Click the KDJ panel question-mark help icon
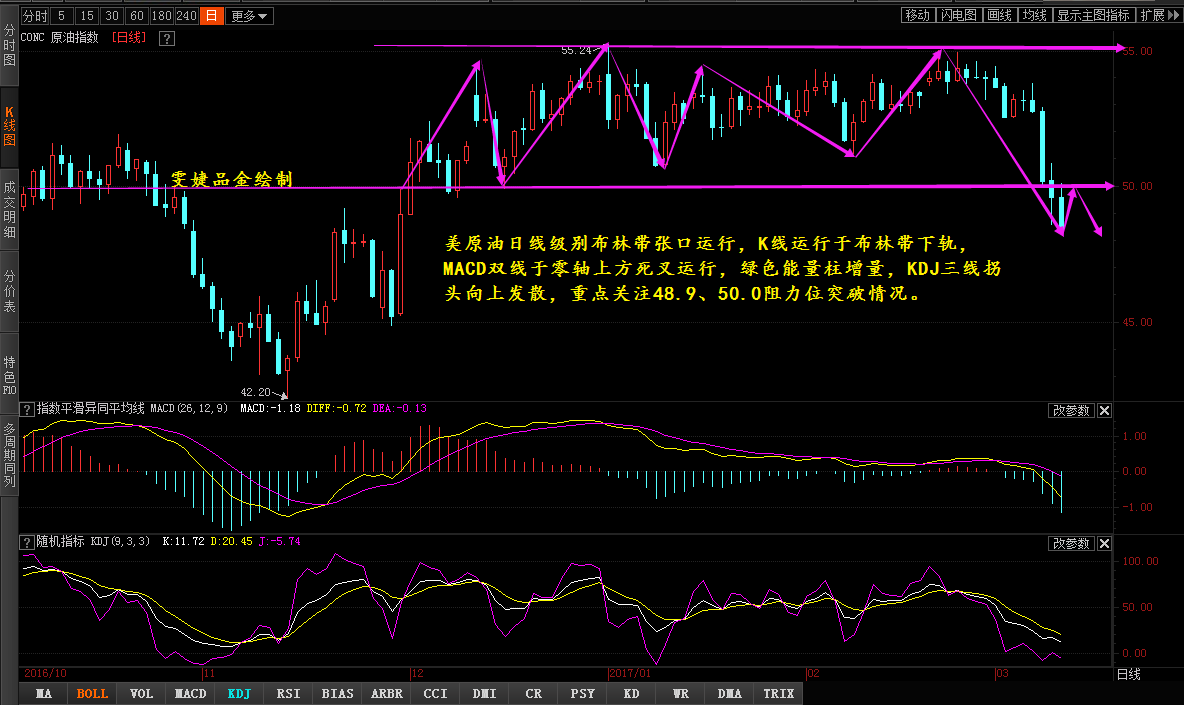This screenshot has width=1184, height=705. coord(27,542)
